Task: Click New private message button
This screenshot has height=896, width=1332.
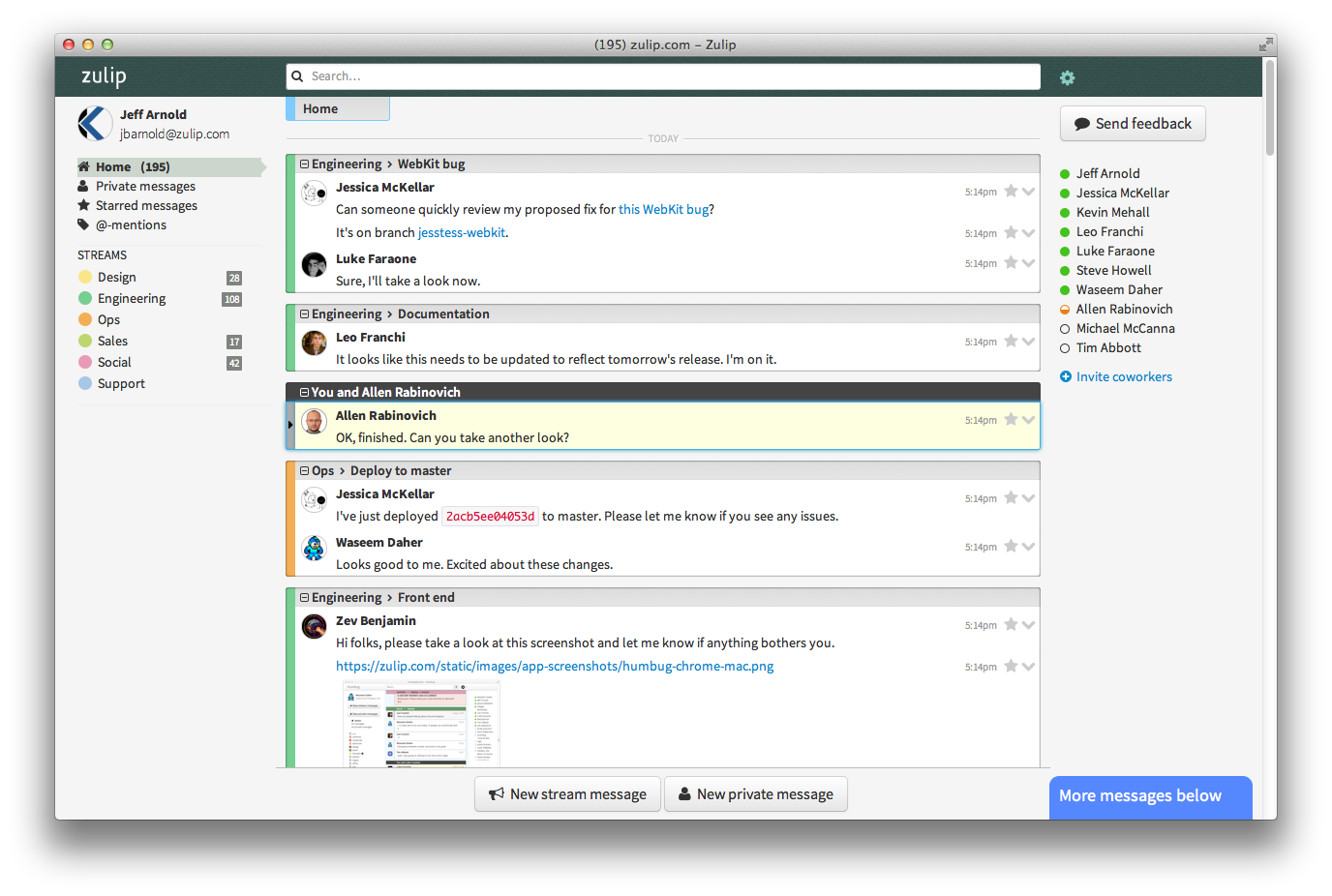Action: click(x=756, y=794)
